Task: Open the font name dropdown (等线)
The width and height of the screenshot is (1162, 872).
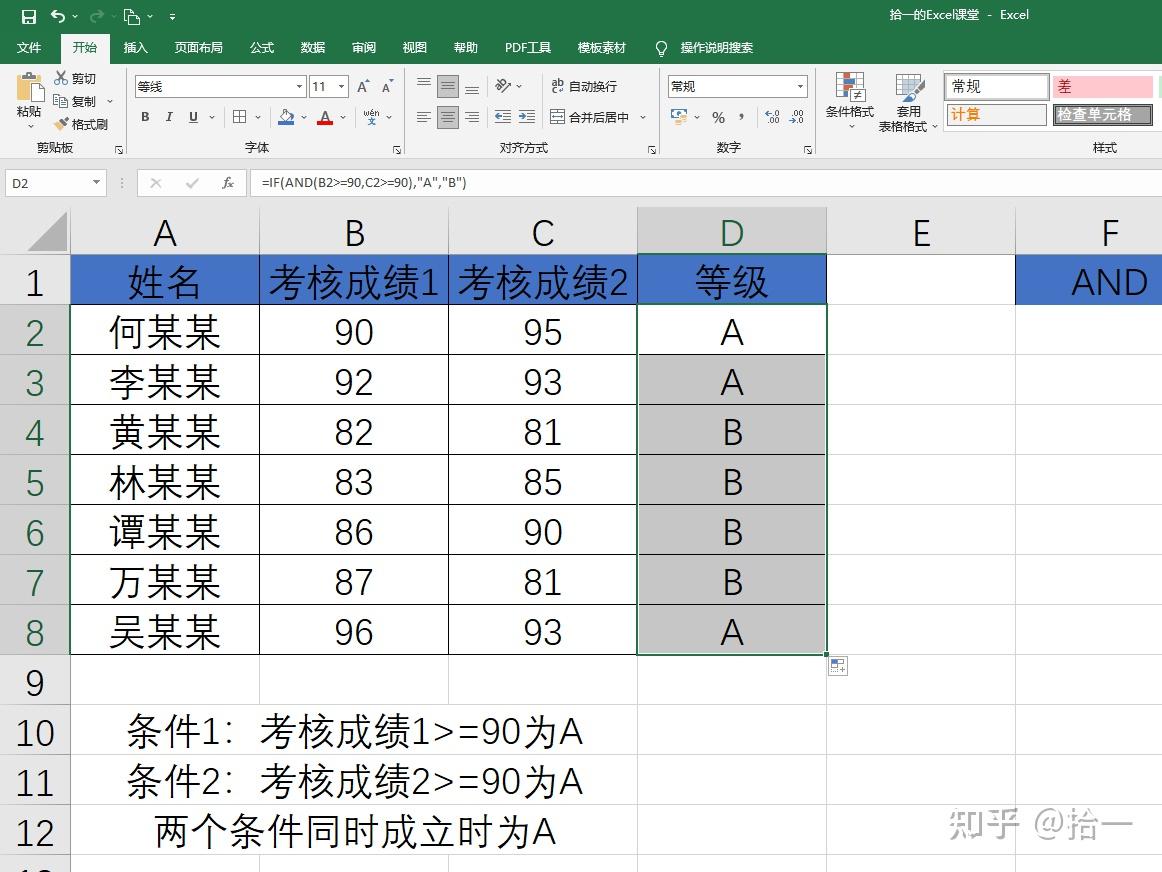Action: (299, 87)
